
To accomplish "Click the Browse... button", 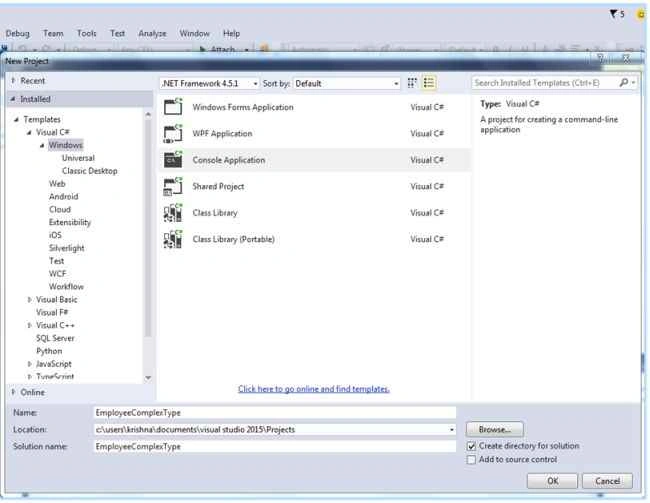I will tap(495, 429).
